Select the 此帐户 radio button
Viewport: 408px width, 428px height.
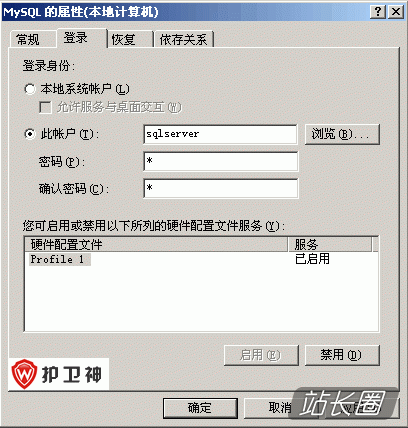[30, 134]
